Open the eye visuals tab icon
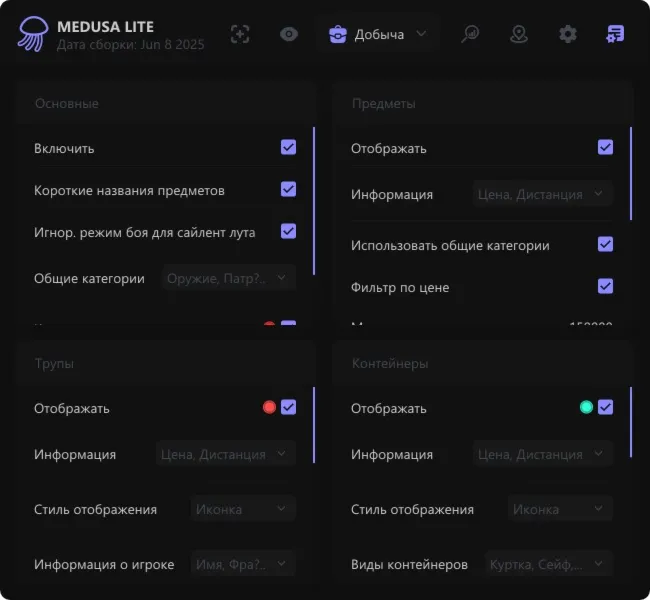650x600 pixels. (289, 34)
